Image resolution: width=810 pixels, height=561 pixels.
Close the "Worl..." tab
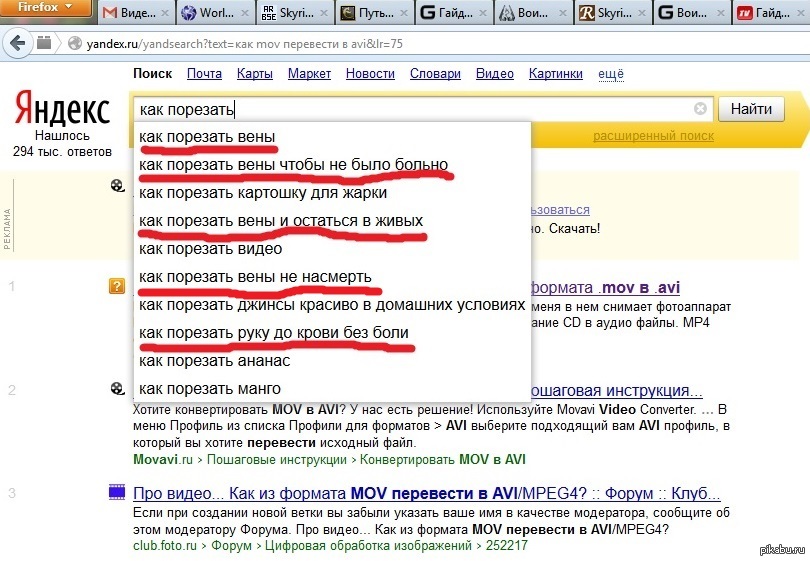pos(245,13)
